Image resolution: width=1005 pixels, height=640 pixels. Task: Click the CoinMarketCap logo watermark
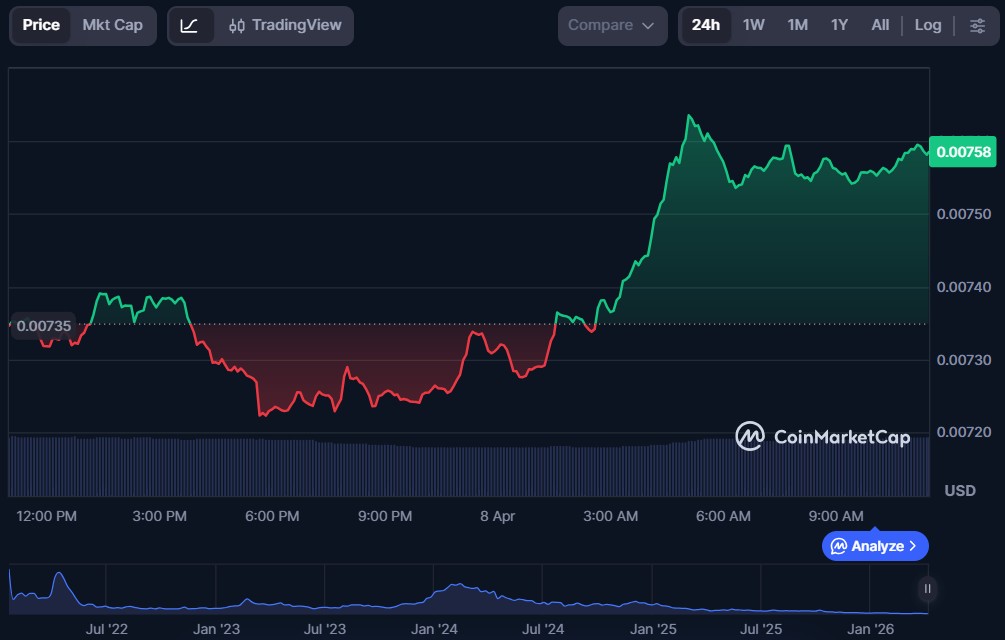tap(822, 437)
